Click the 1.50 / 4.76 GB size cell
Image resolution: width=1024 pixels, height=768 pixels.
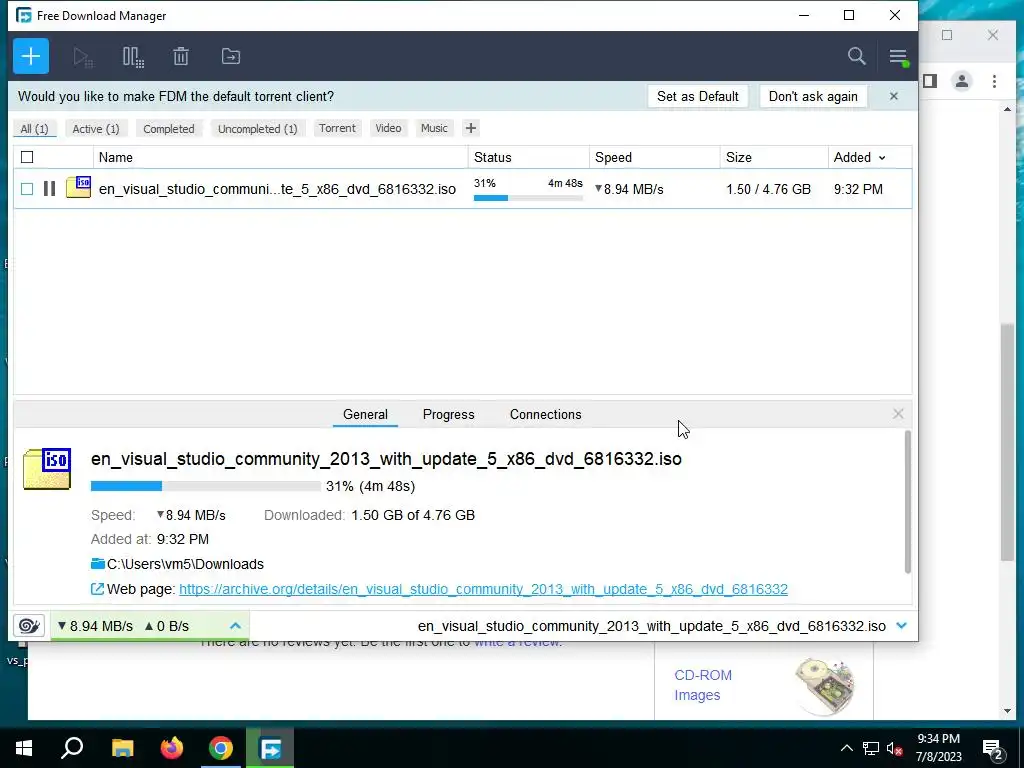768,189
